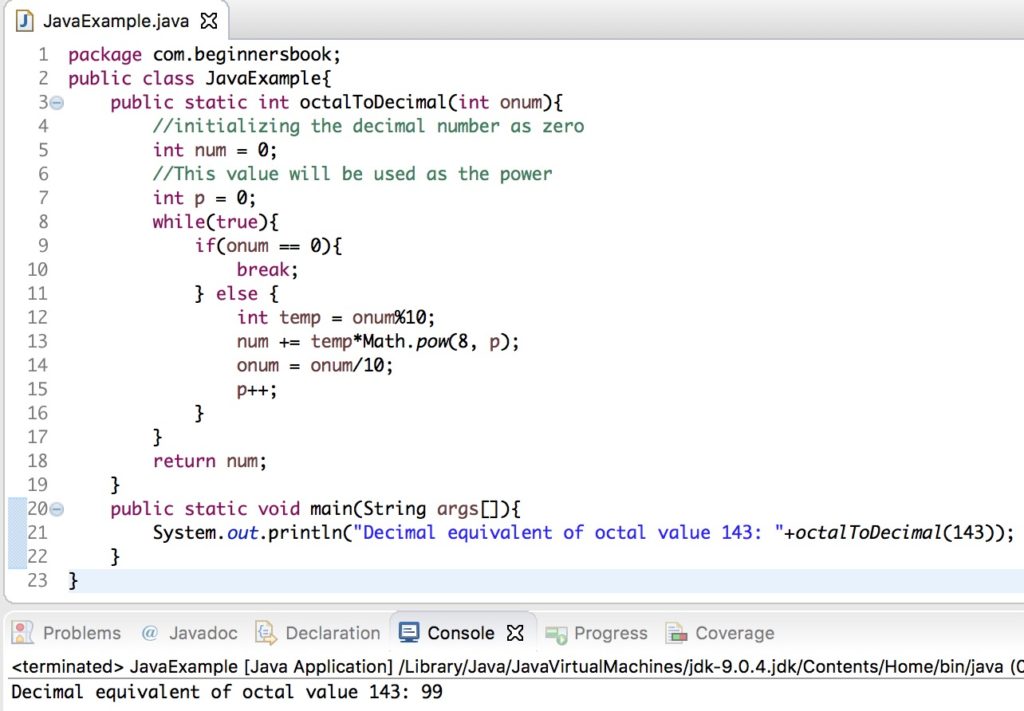Click the Declaration view icon
This screenshot has width=1024, height=711.
265,633
